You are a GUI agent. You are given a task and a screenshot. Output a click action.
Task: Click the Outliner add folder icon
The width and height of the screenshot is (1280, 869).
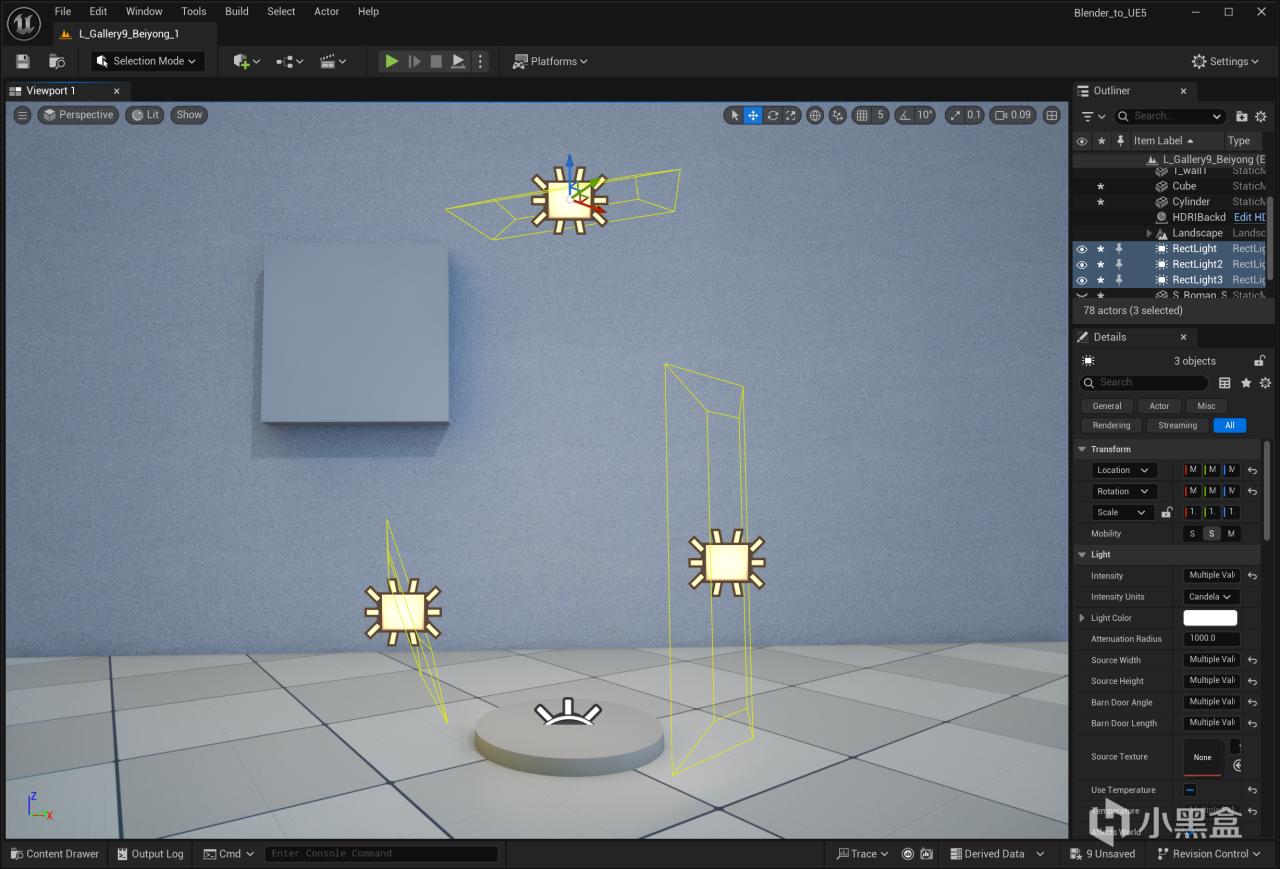[x=1241, y=116]
